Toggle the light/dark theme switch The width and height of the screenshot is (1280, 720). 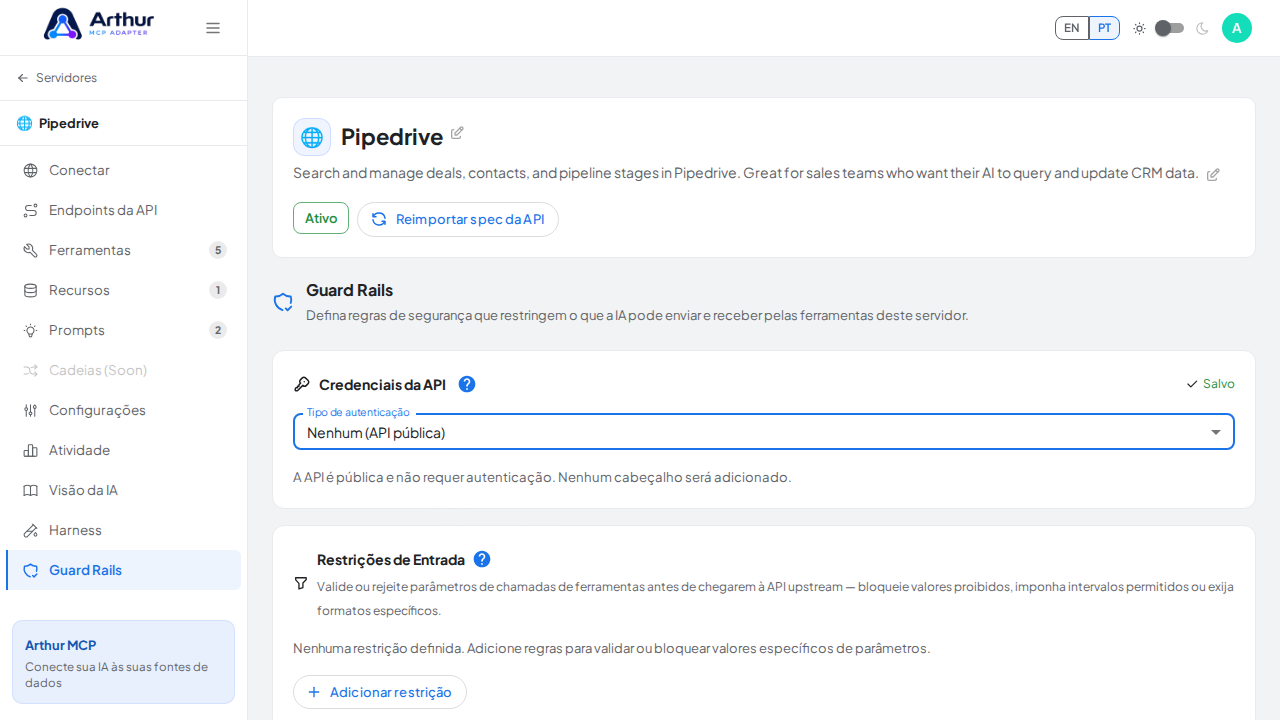(x=1170, y=28)
